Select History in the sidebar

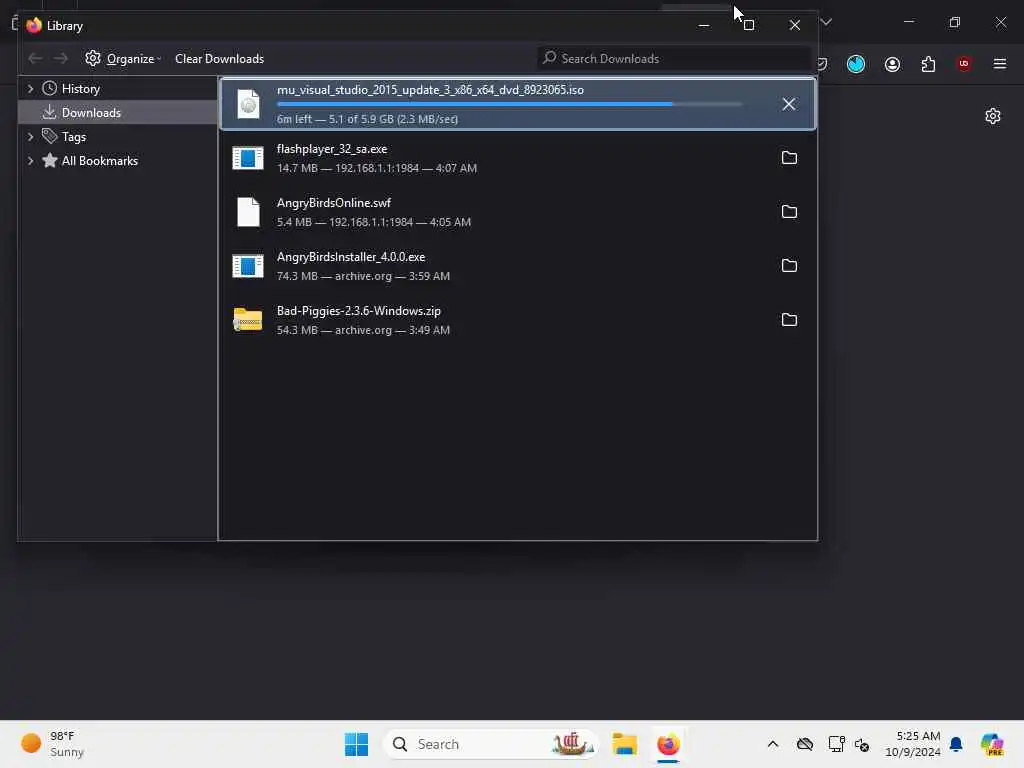point(80,89)
